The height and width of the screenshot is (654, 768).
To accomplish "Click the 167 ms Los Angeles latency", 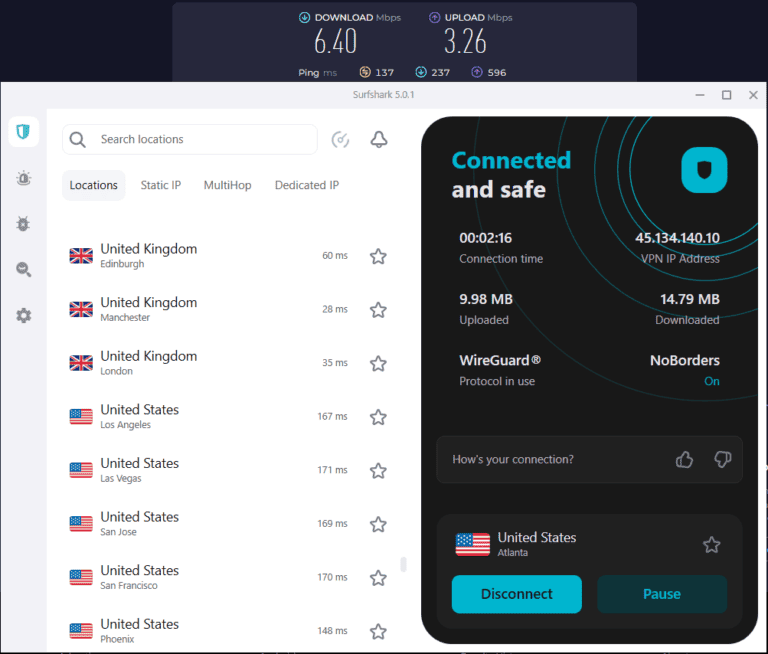I will (x=332, y=416).
